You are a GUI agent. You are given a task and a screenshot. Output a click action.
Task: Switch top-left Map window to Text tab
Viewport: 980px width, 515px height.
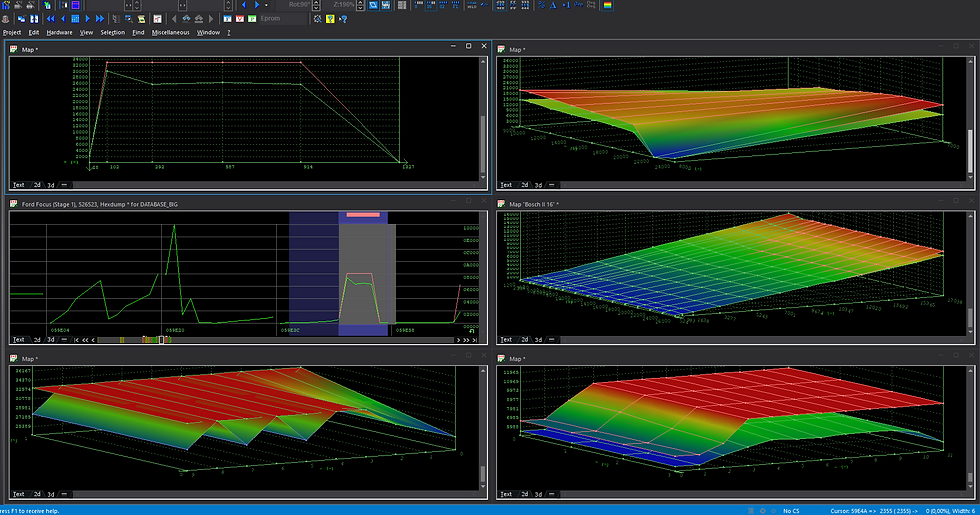[x=18, y=185]
